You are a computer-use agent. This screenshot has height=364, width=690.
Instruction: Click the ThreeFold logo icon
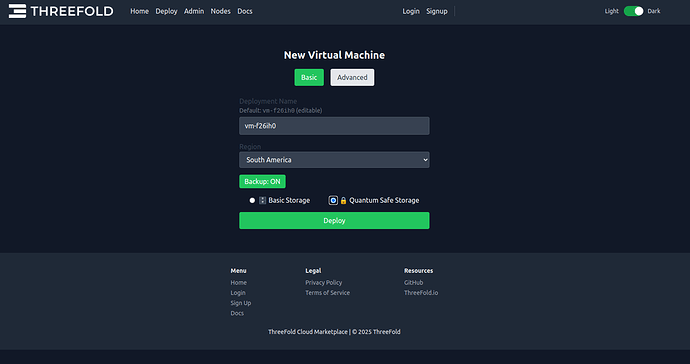tap(18, 11)
